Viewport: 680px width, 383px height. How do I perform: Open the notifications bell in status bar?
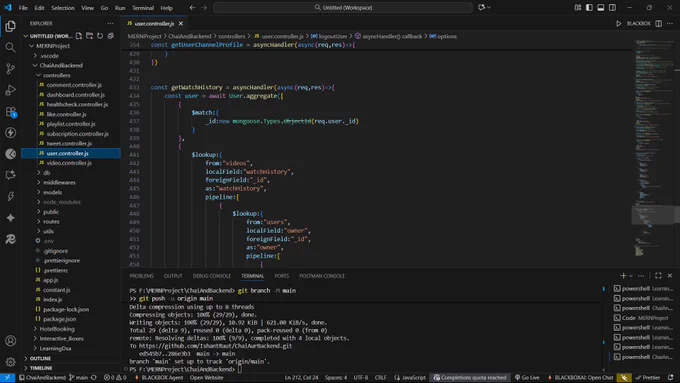click(671, 377)
